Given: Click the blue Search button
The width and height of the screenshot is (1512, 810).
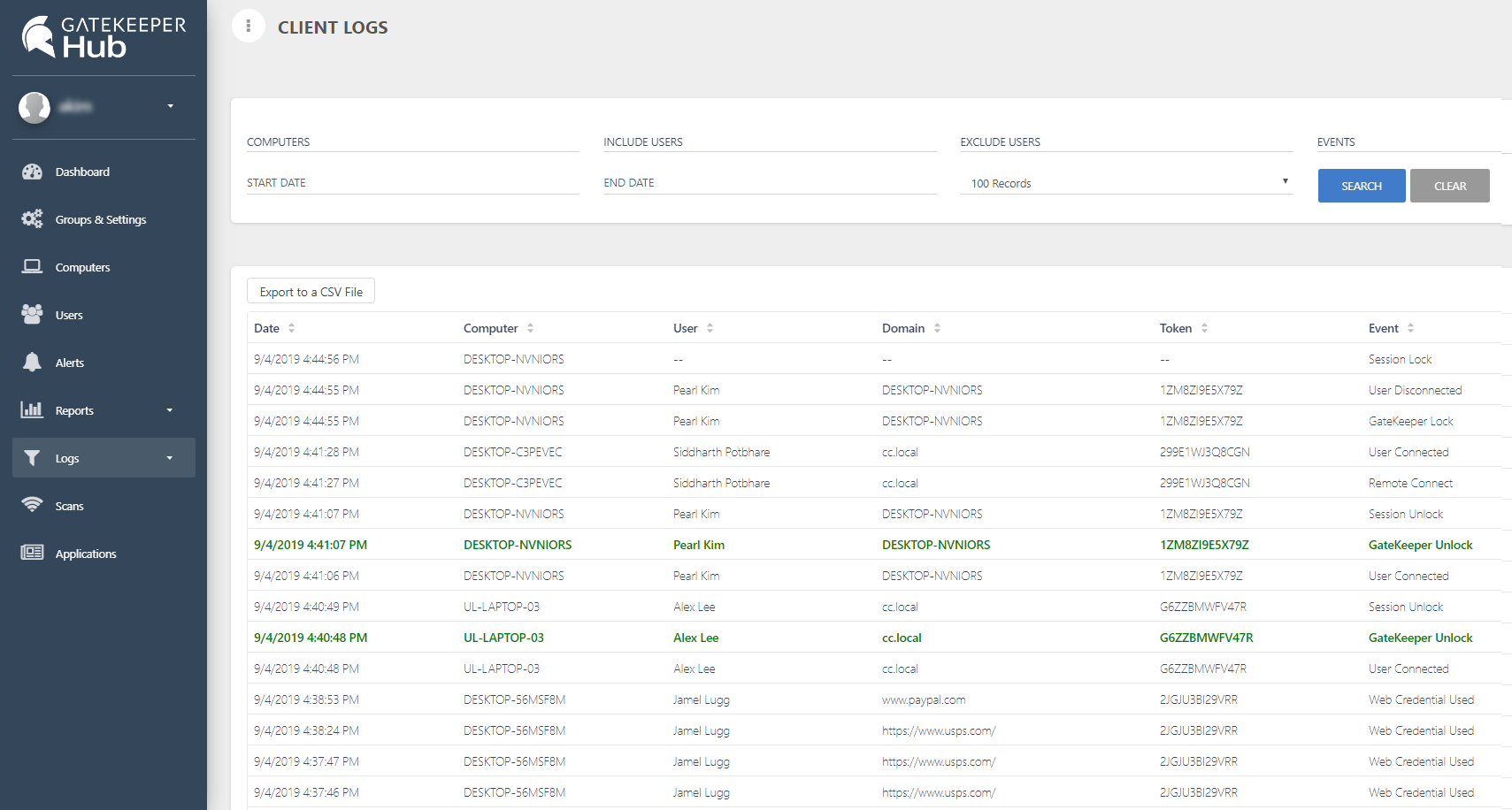Looking at the screenshot, I should point(1361,186).
